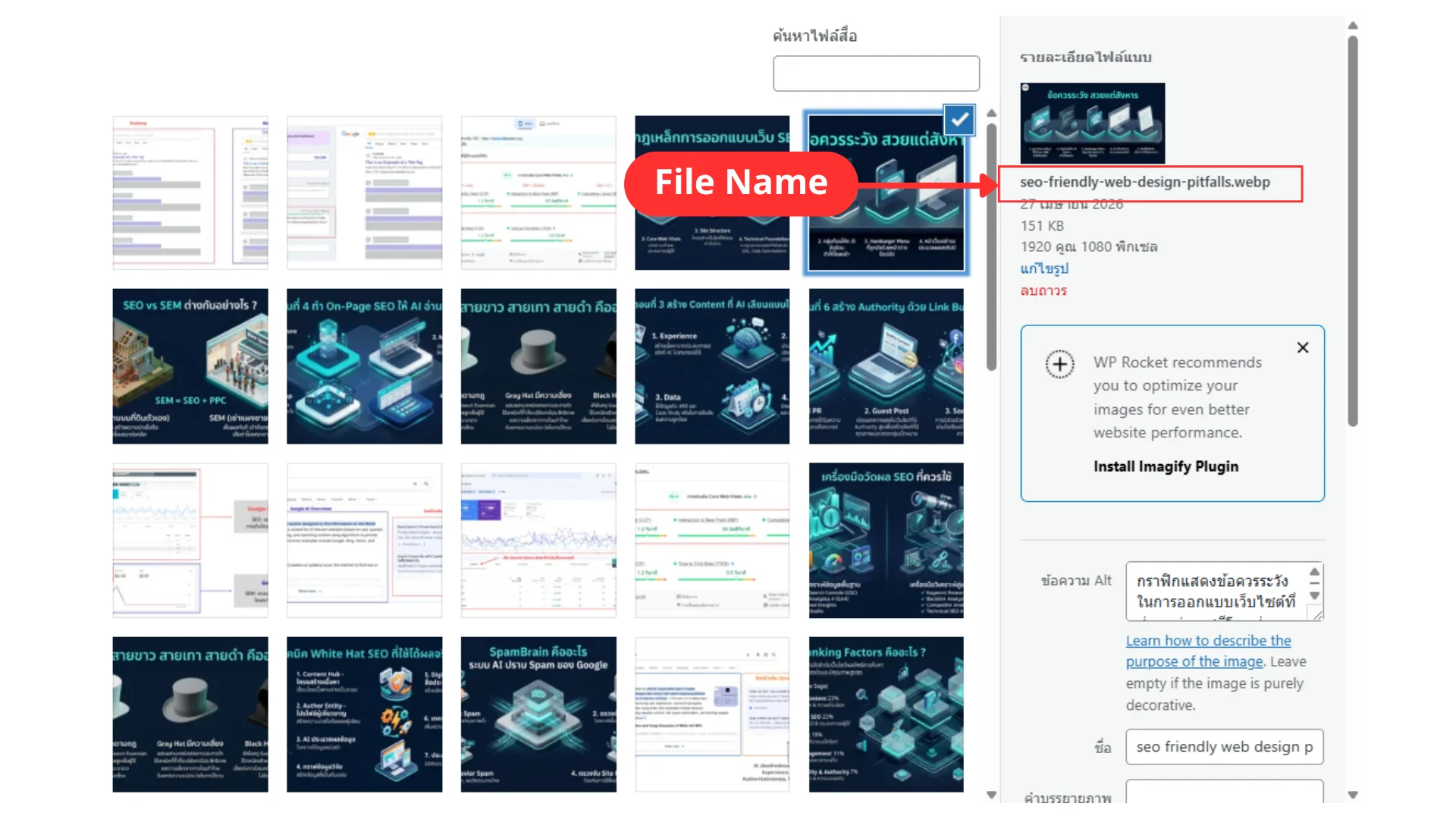Select the 'SpamBrain คืออะไร' thumbnail
The image size is (1456, 819).
click(x=538, y=714)
